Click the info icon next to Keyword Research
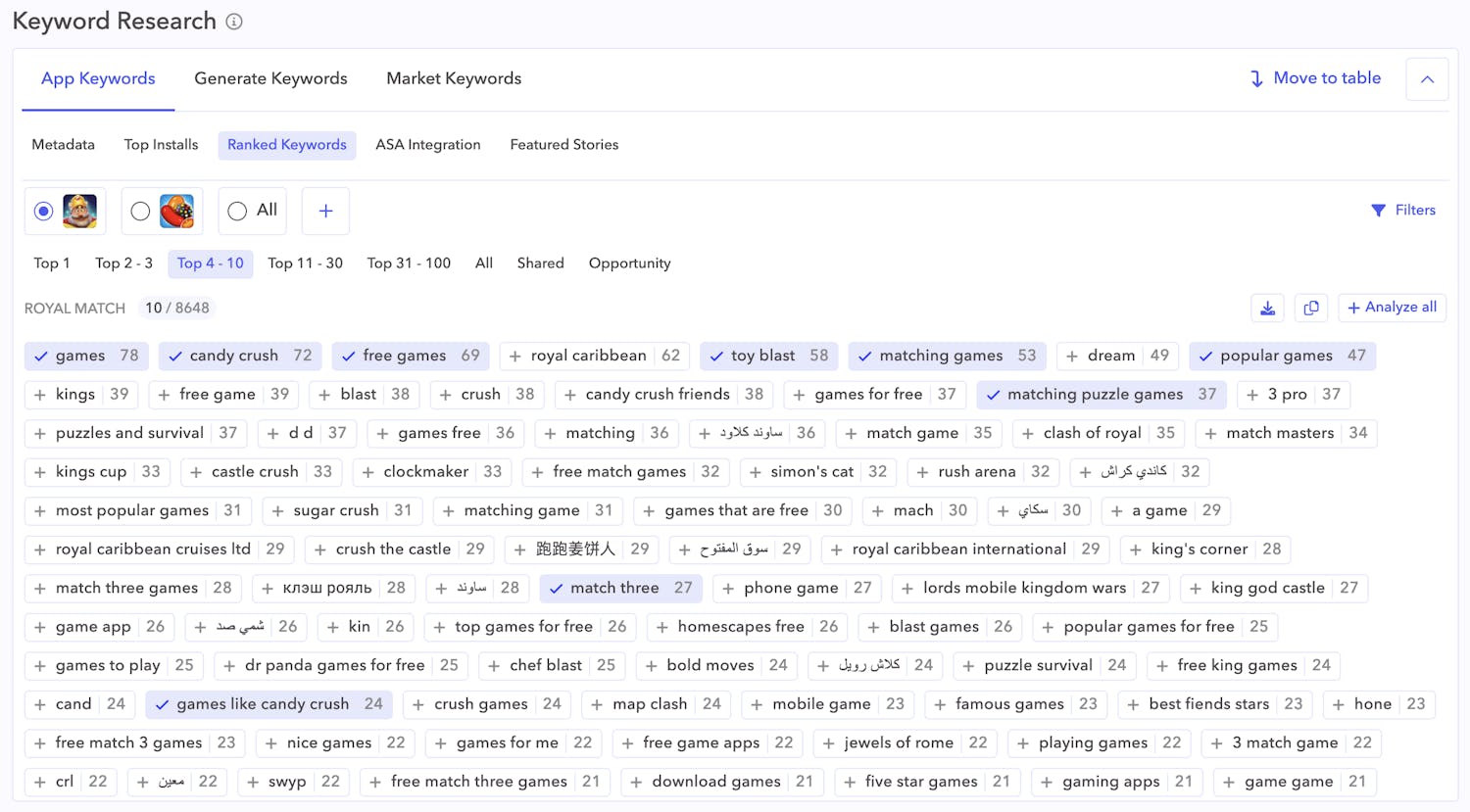The image size is (1470, 812). (x=233, y=21)
